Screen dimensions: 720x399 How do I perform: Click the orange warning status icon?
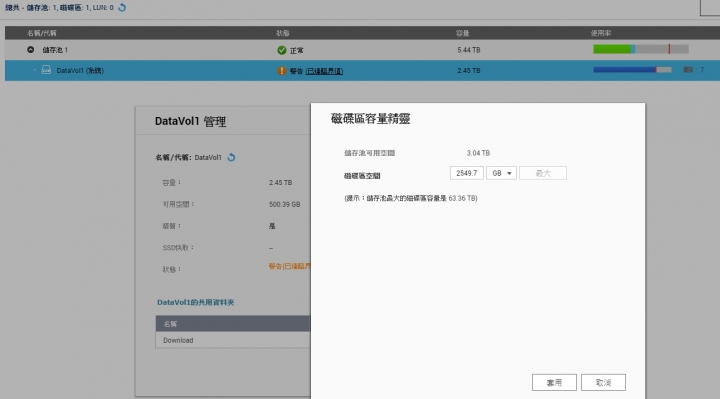281,71
